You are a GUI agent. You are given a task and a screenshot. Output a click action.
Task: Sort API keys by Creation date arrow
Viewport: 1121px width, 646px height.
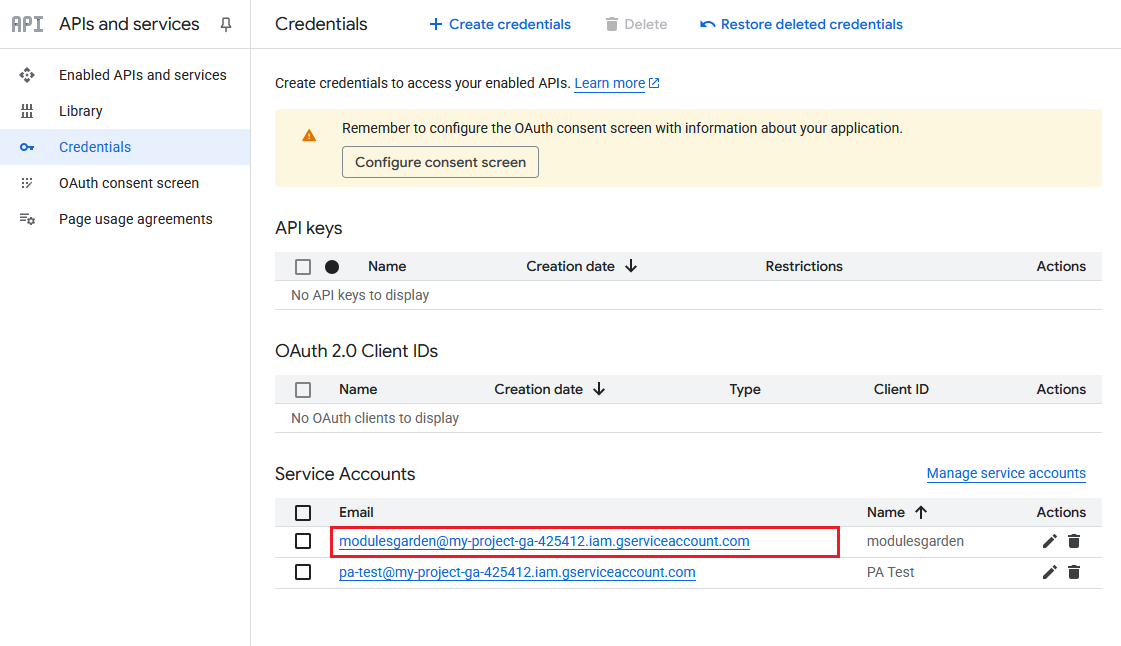coord(631,266)
